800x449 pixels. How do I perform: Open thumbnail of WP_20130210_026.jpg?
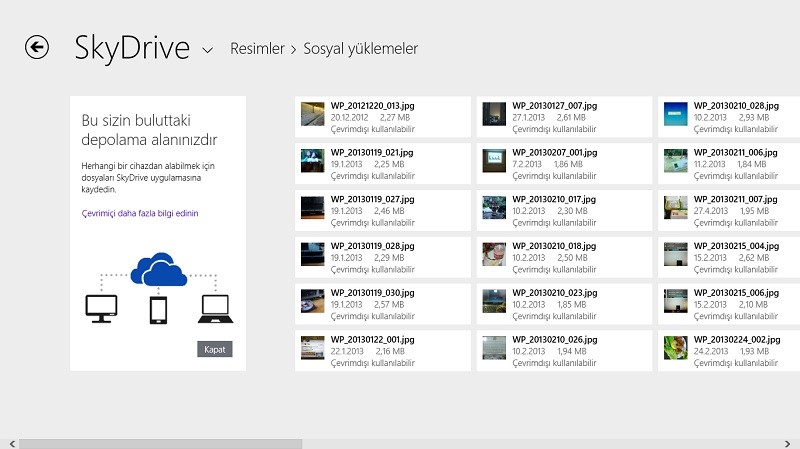pos(494,348)
